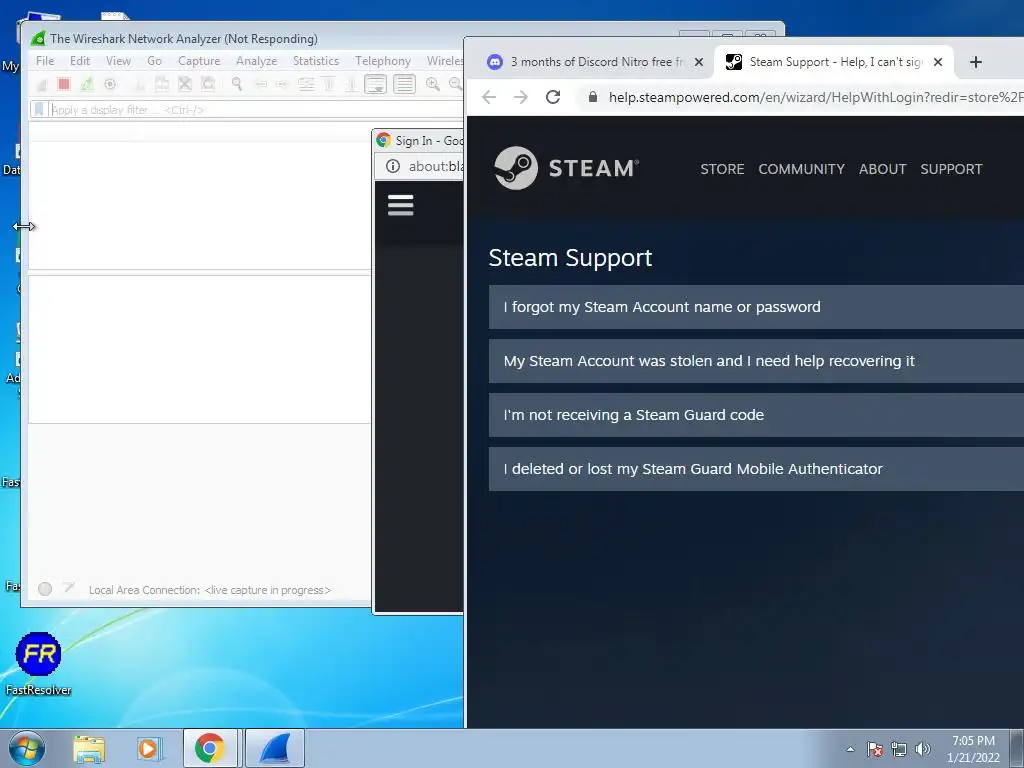
Task: Open Steam ABOUT navigation link
Action: point(882,169)
